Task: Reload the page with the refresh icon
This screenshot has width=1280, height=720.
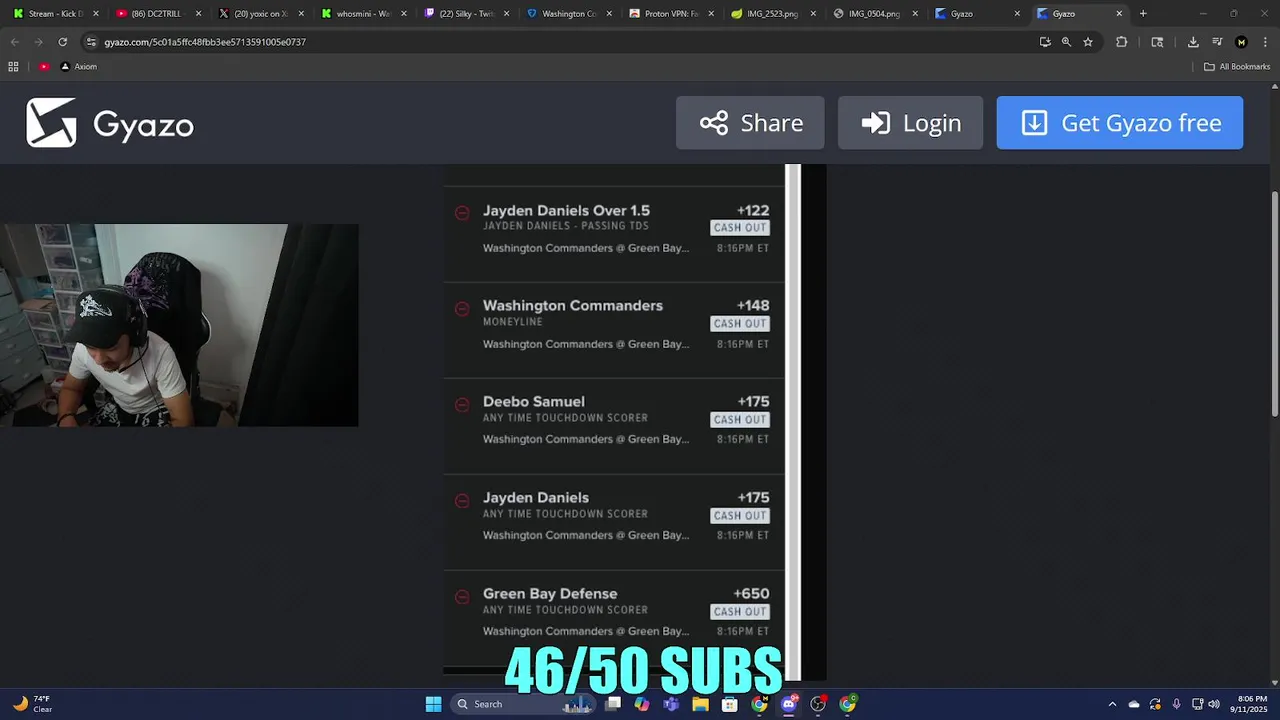Action: [62, 42]
